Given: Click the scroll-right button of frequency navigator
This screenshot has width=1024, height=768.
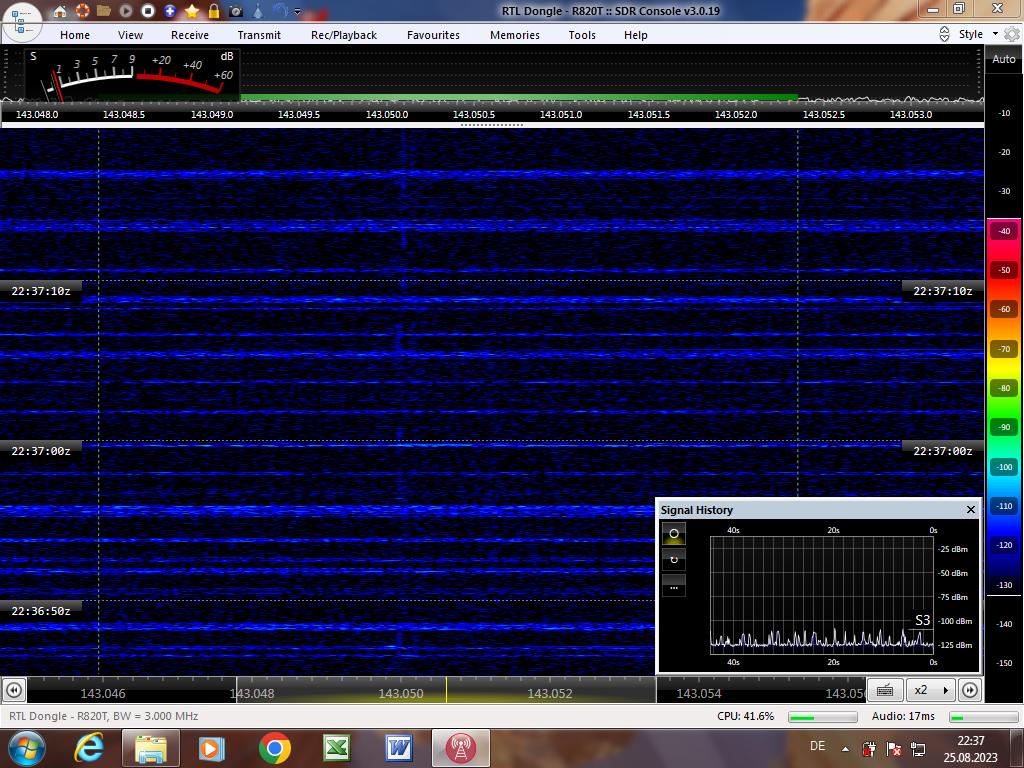Looking at the screenshot, I should pos(970,690).
